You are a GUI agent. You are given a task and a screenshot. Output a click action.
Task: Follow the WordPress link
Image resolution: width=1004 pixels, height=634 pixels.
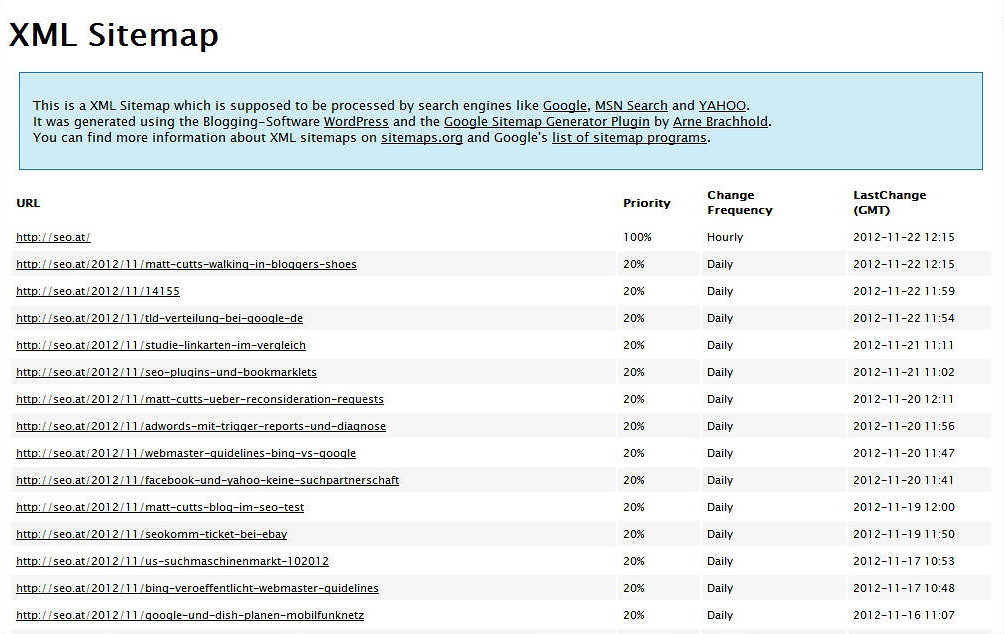356,122
